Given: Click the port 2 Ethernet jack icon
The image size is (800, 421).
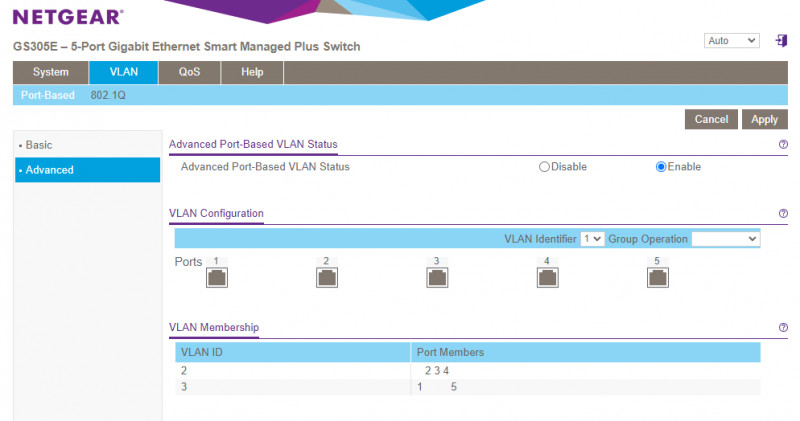Looking at the screenshot, I should pyautogui.click(x=327, y=277).
